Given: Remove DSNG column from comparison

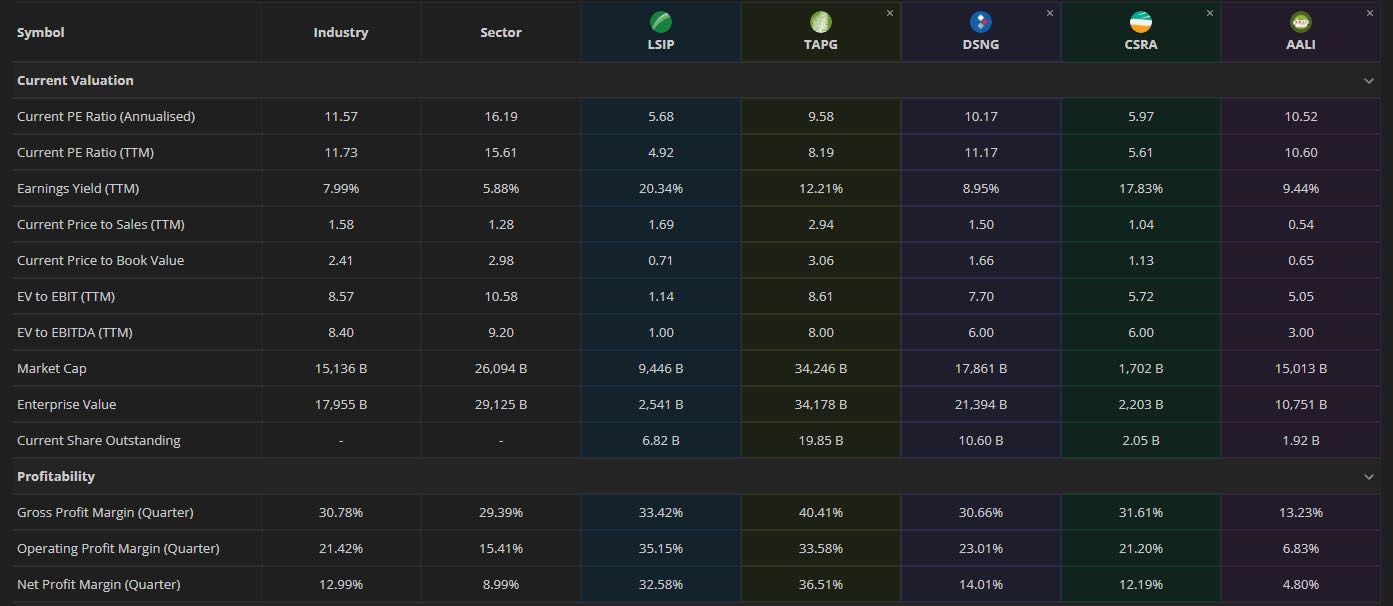Looking at the screenshot, I should pos(1050,13).
